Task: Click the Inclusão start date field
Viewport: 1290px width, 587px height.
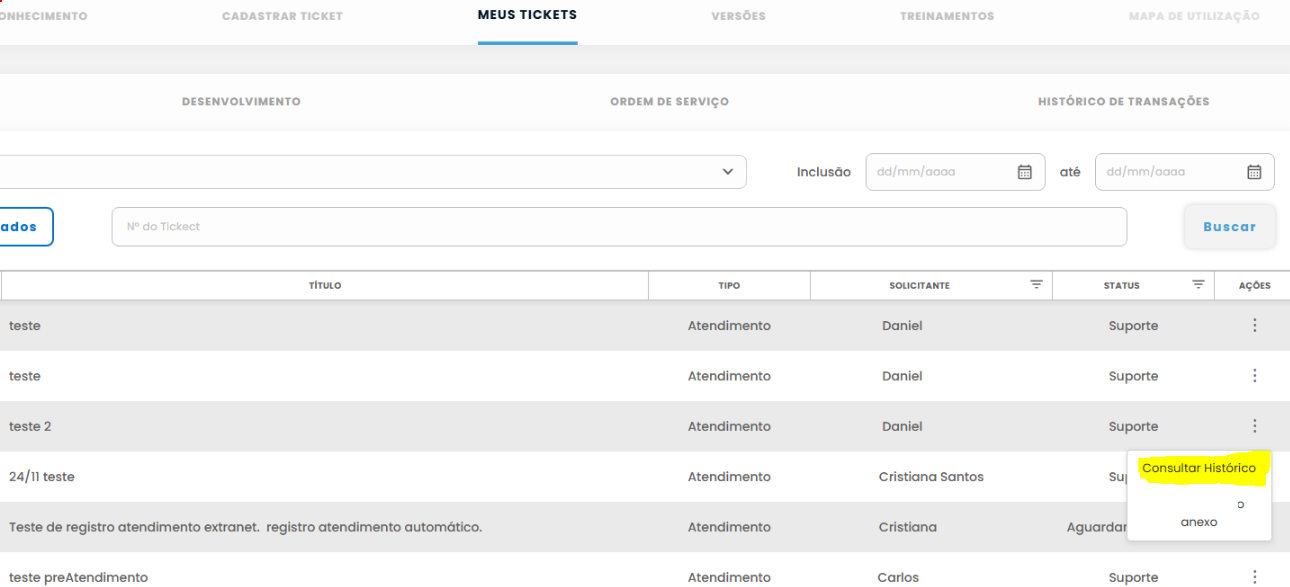Action: [940, 172]
